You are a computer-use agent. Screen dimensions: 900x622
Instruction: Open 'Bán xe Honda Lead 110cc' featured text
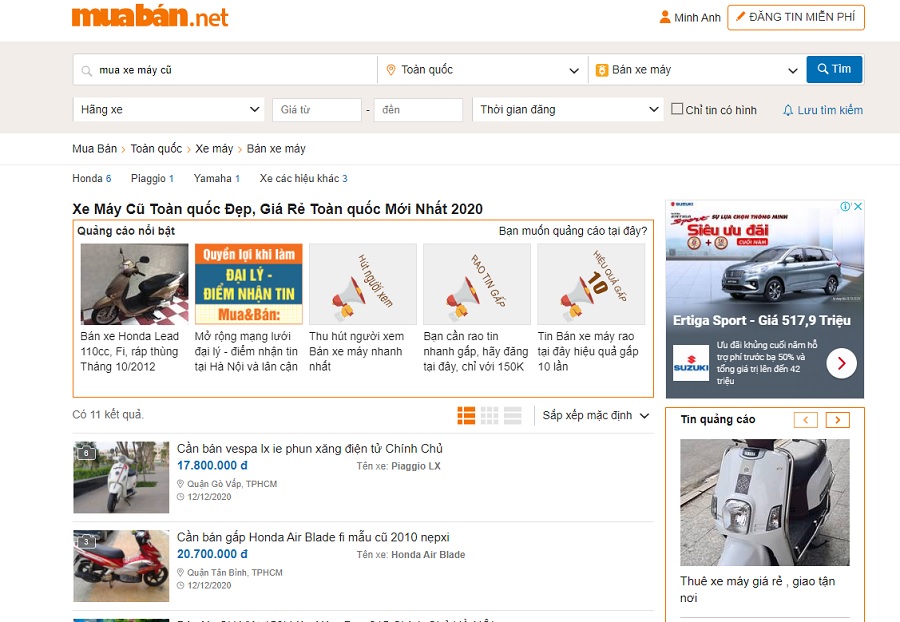coord(130,351)
